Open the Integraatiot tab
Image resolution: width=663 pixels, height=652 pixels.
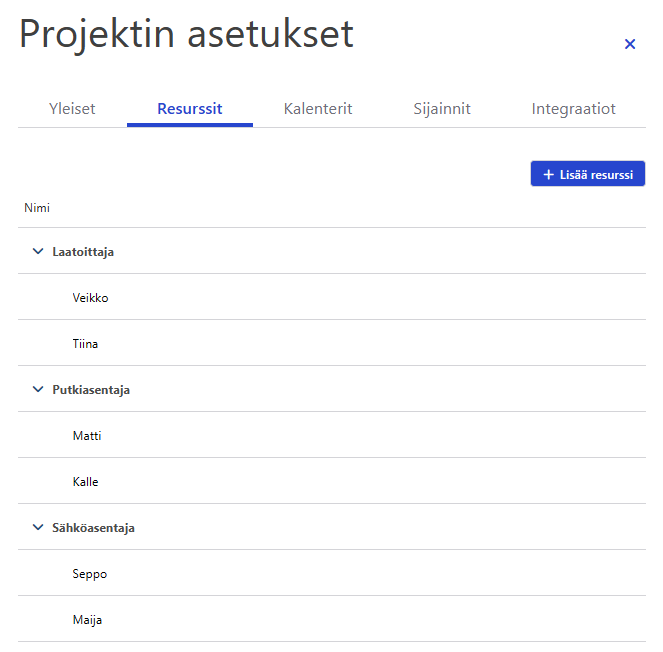click(x=574, y=109)
